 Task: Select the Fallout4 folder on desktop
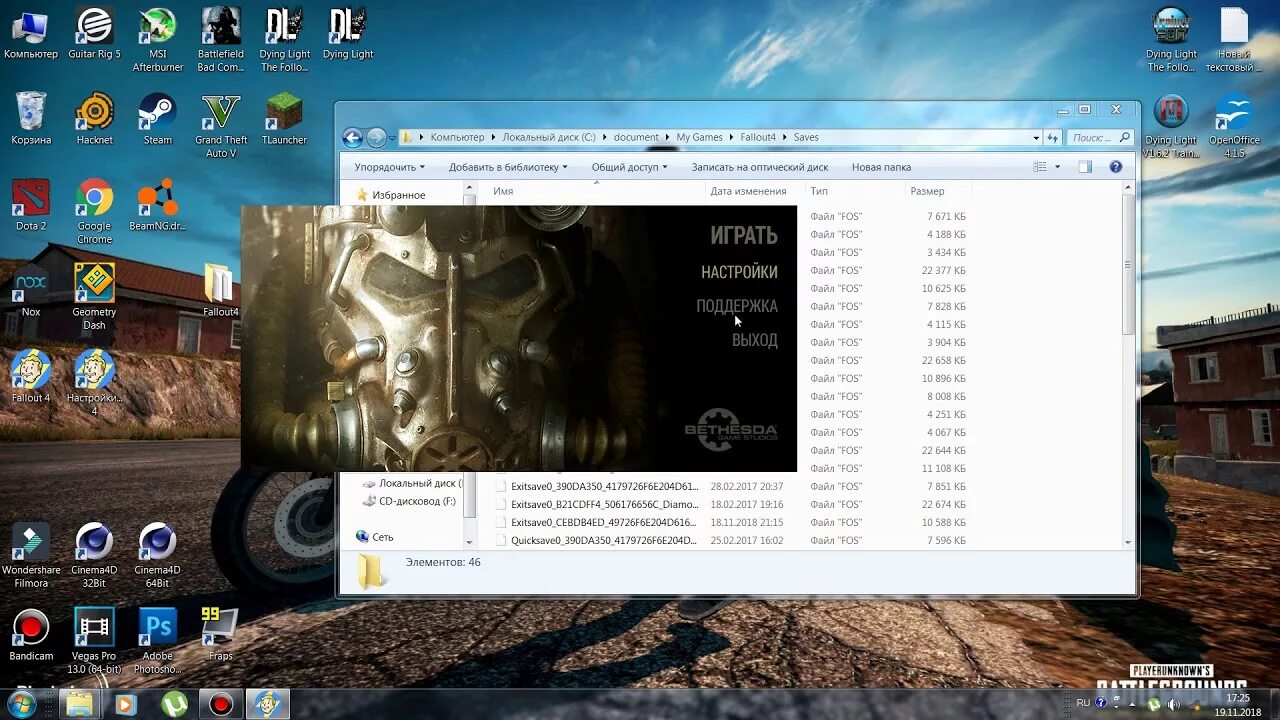221,291
